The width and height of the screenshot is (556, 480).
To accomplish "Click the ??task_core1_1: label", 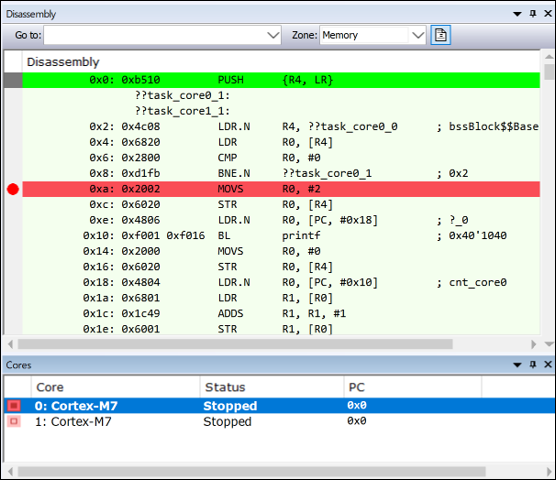I will click(182, 111).
